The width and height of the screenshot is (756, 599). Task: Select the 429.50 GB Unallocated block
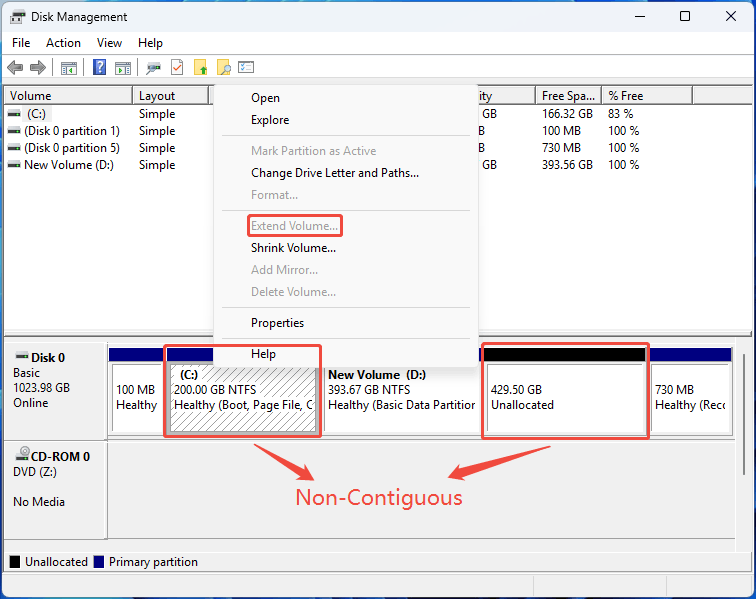[x=565, y=397]
